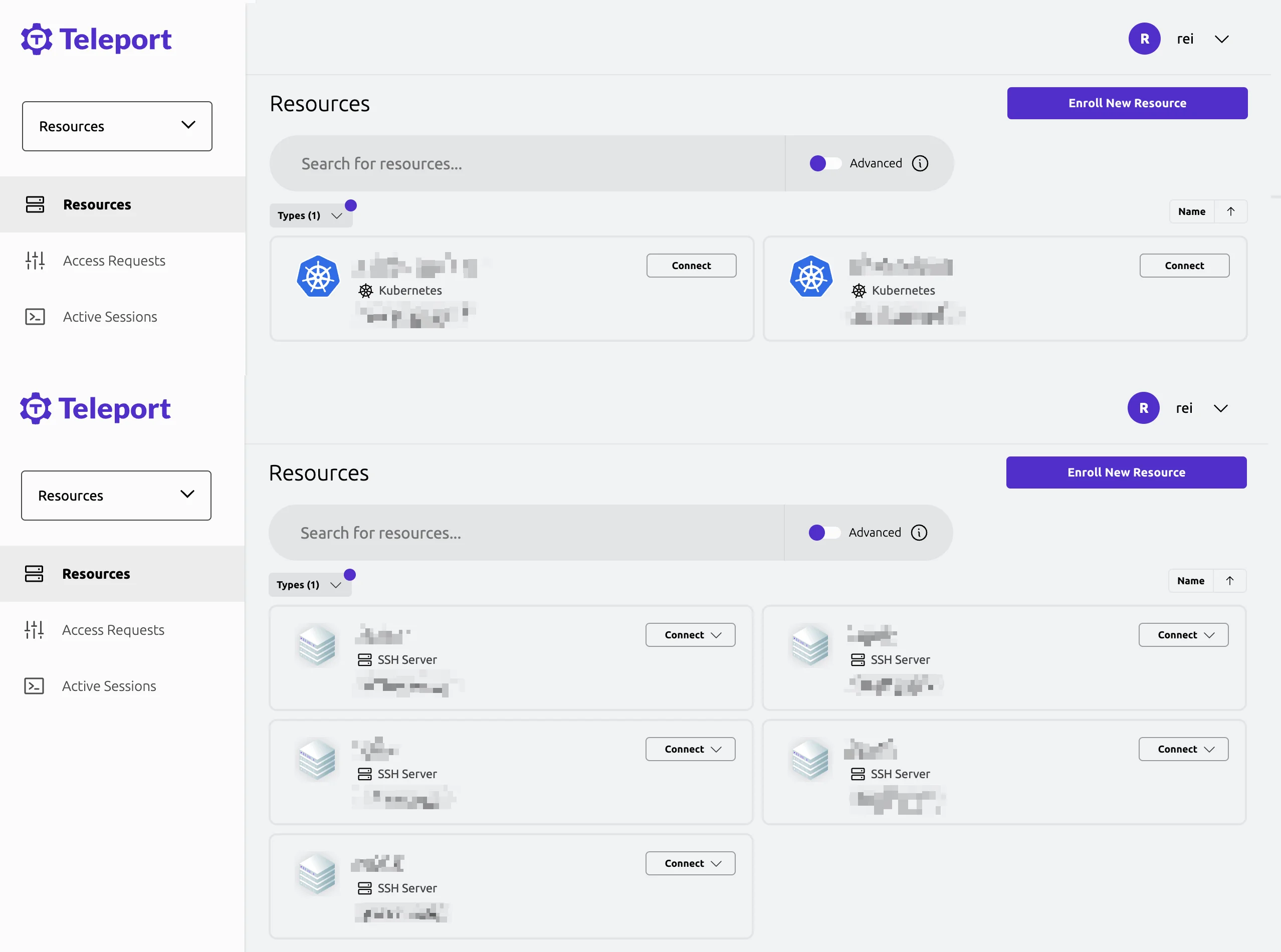Open Access Requests in the top sidebar
Viewport: 1281px width, 952px height.
coord(114,261)
